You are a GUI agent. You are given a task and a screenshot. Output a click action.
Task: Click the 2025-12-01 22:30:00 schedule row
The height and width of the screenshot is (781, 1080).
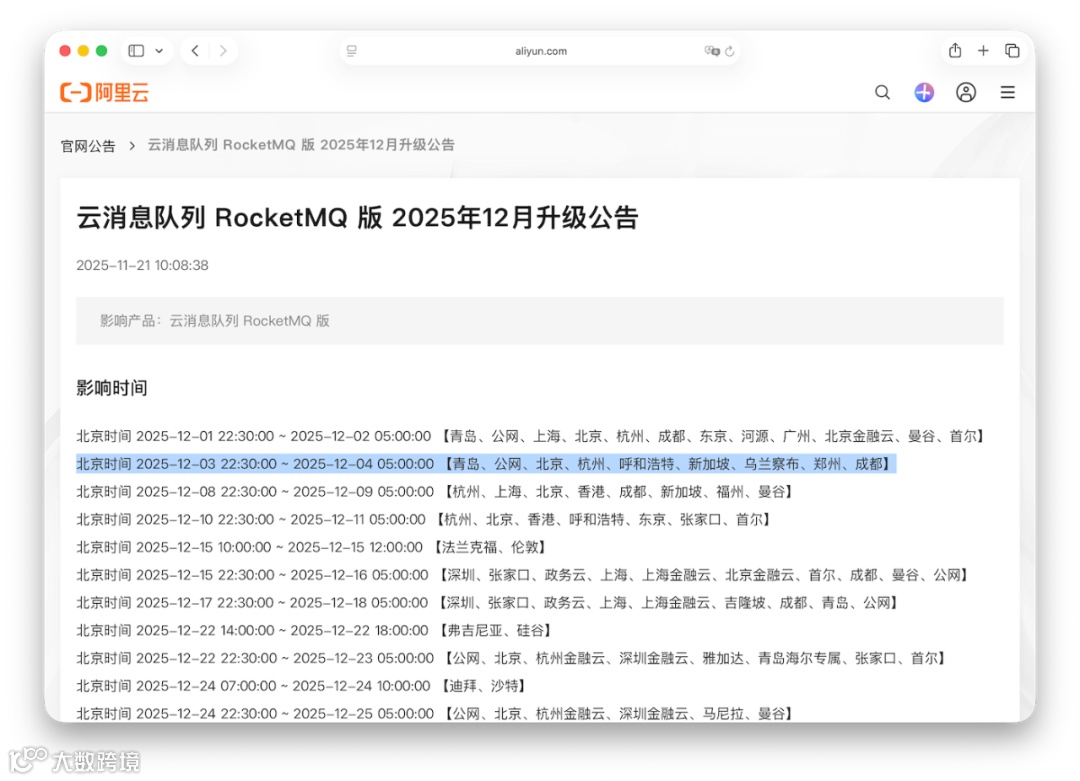532,436
